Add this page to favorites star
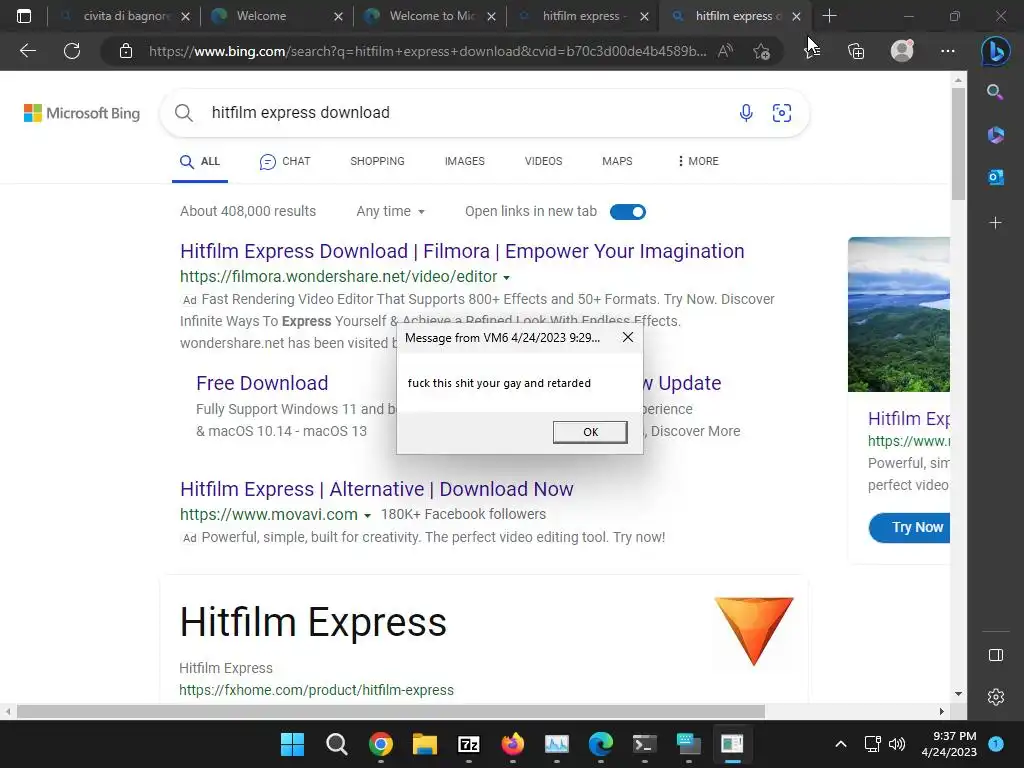This screenshot has width=1024, height=768. point(761,51)
